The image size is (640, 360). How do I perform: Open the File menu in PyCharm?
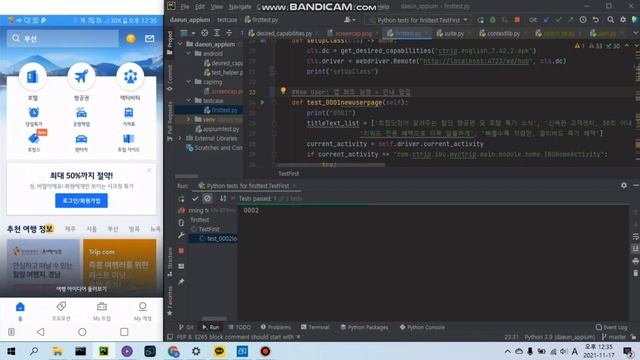[185, 7]
